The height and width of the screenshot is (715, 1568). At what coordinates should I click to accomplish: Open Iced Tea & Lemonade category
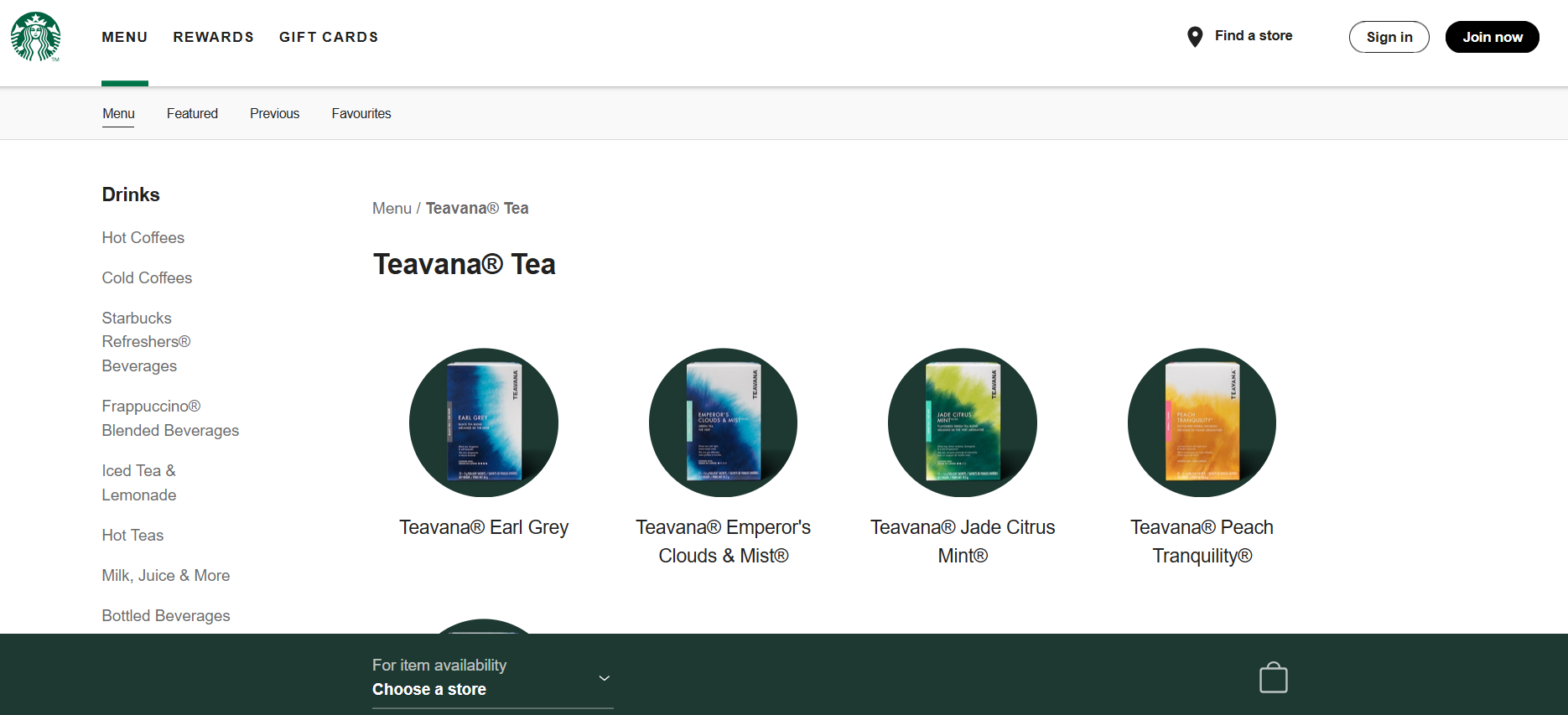139,483
